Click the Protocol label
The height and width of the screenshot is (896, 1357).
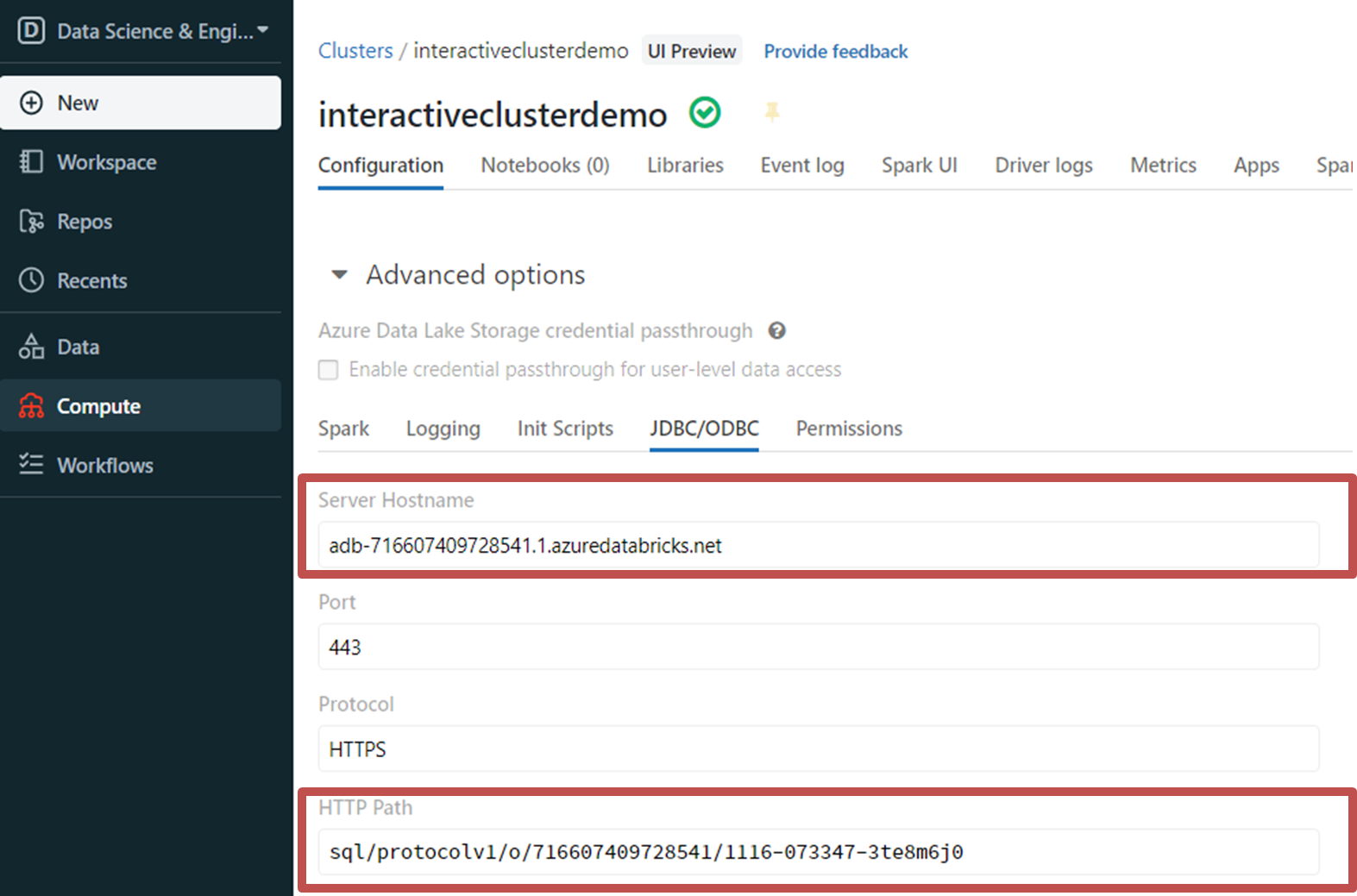(355, 704)
